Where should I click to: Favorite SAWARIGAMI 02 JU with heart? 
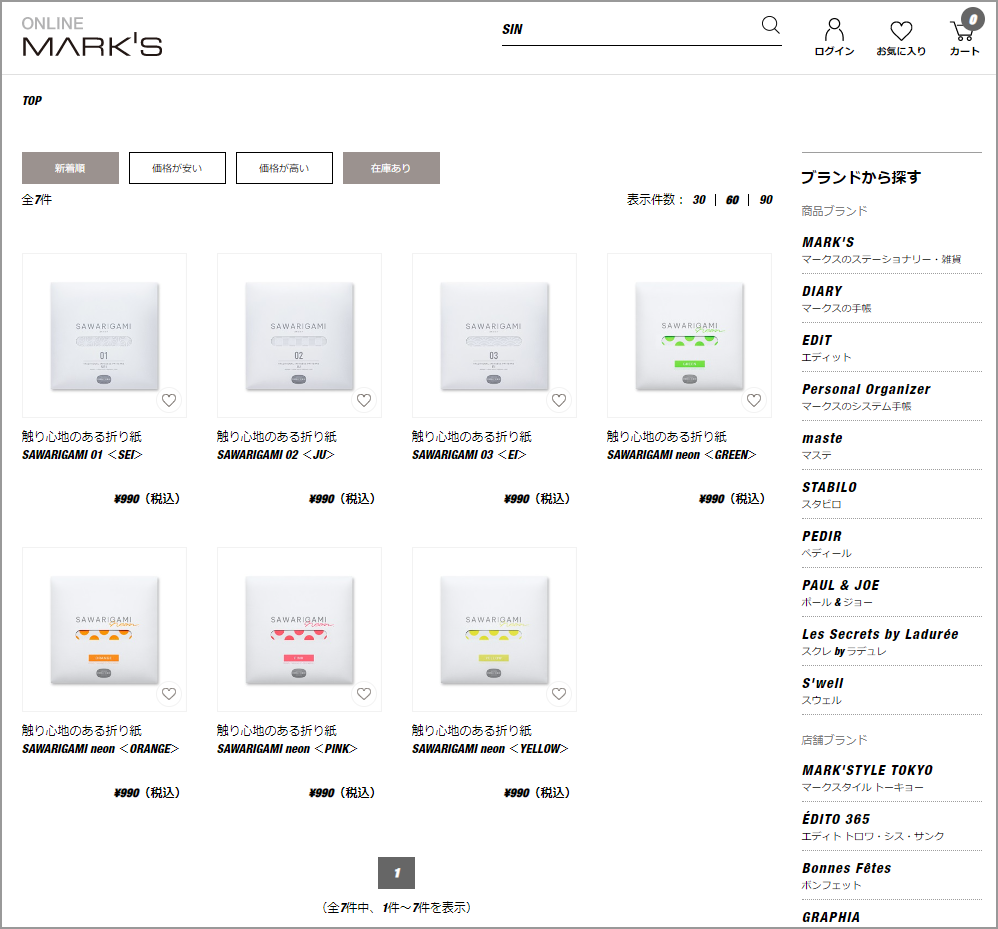click(364, 400)
